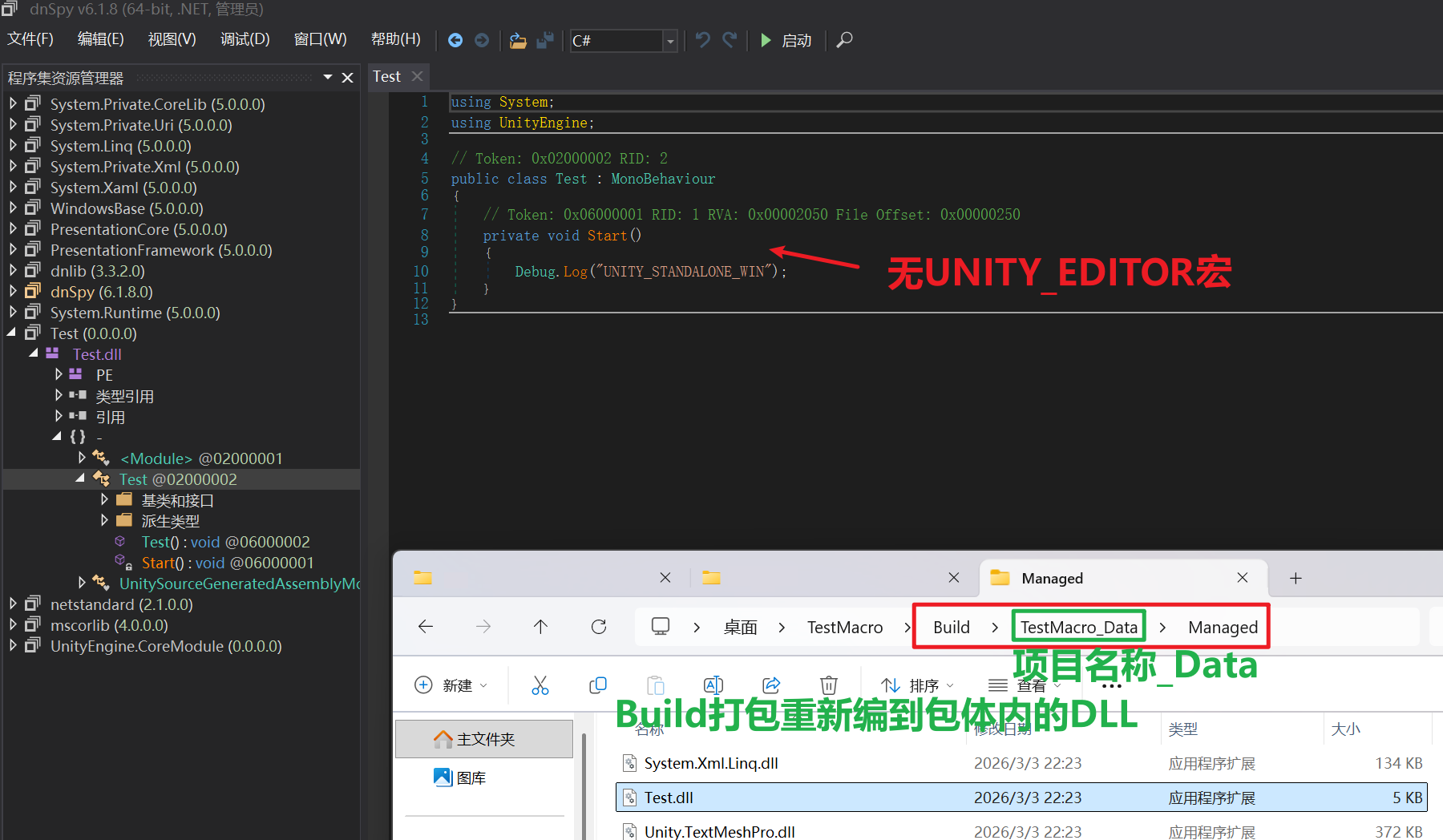1443x840 pixels.
Task: Expand the System.Linq assembly node
Action: [13, 146]
